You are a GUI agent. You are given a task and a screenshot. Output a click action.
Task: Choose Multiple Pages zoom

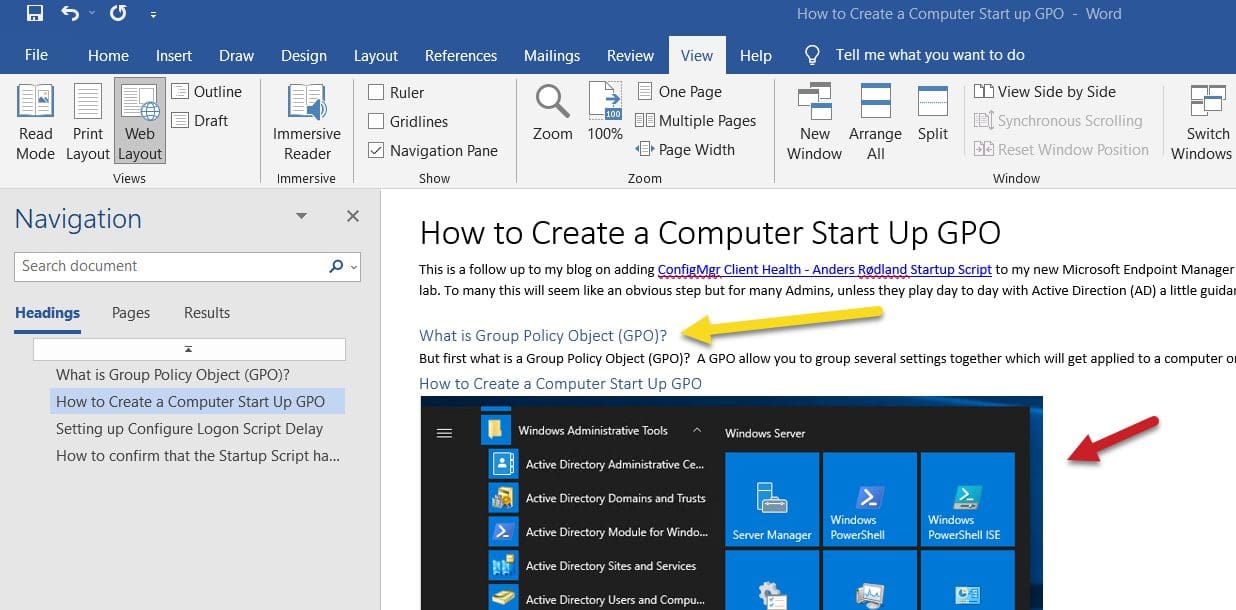(696, 120)
